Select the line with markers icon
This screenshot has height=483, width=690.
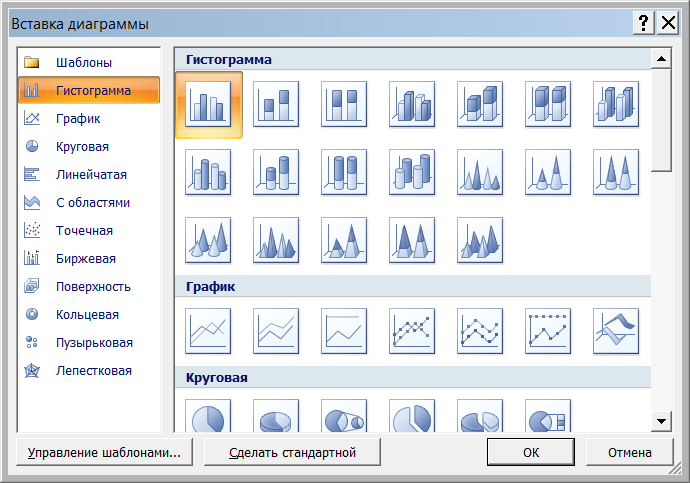click(x=412, y=331)
